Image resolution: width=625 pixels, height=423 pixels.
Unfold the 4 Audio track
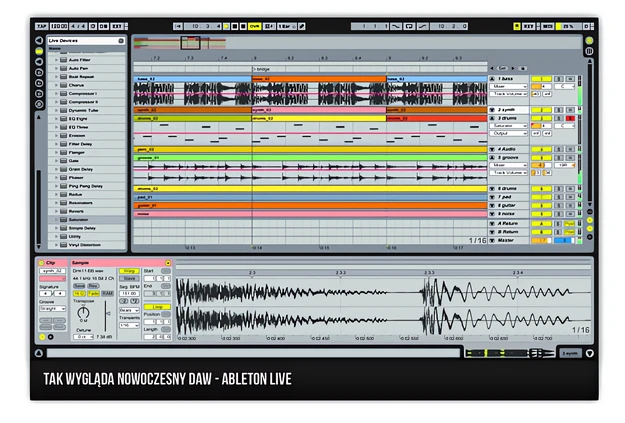coord(492,149)
